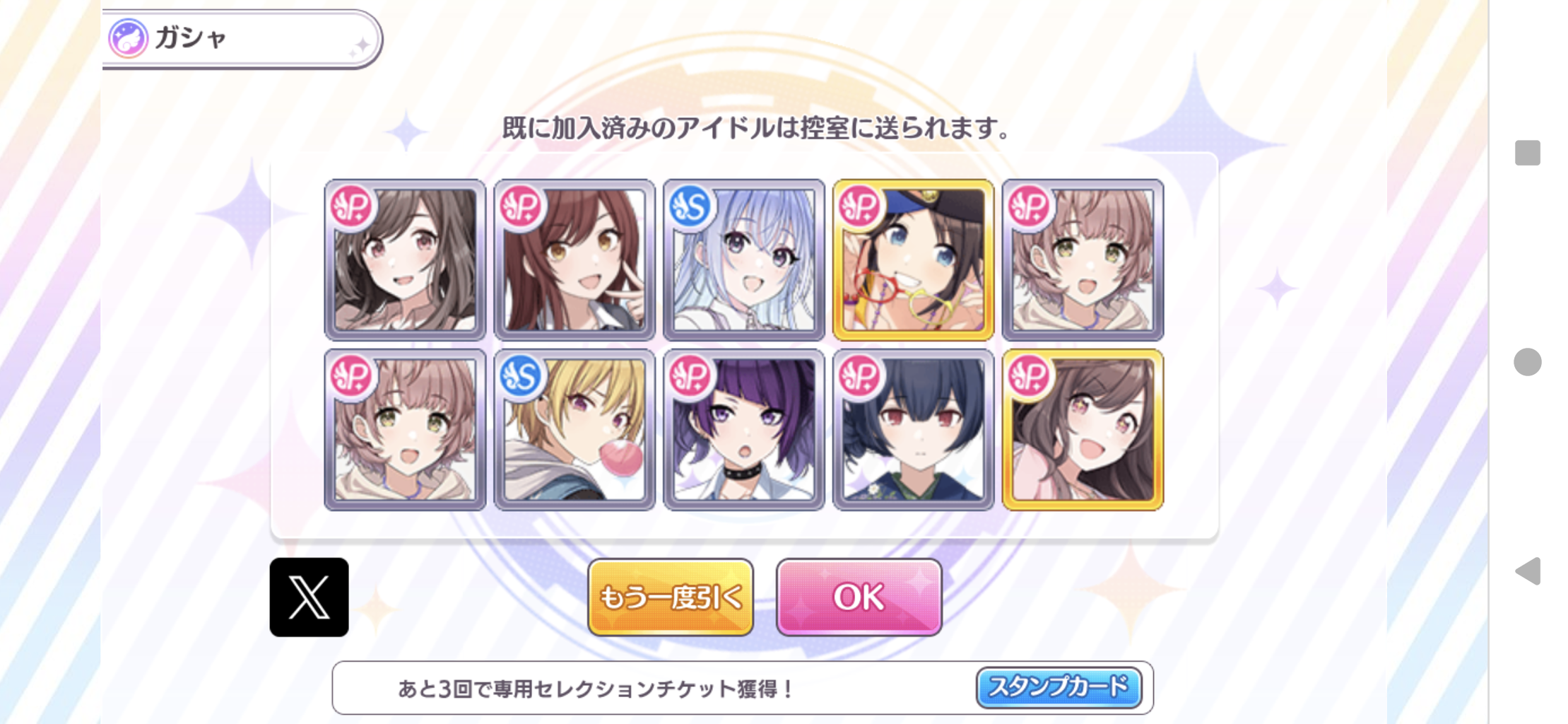Select the bottom-left short-haired hoodie idol card
1568x724 pixels.
click(x=405, y=429)
